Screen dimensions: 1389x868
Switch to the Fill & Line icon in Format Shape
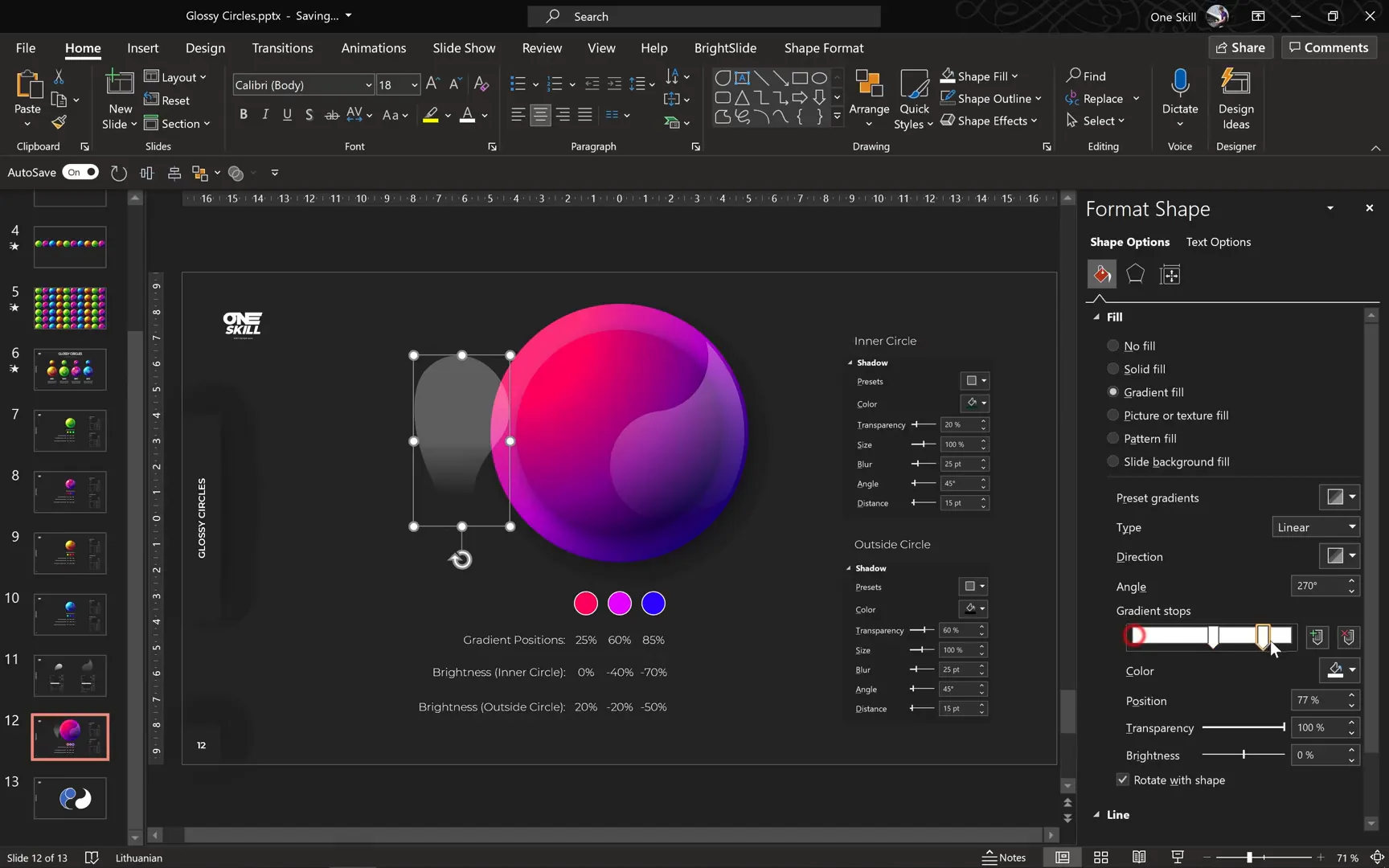tap(1101, 274)
